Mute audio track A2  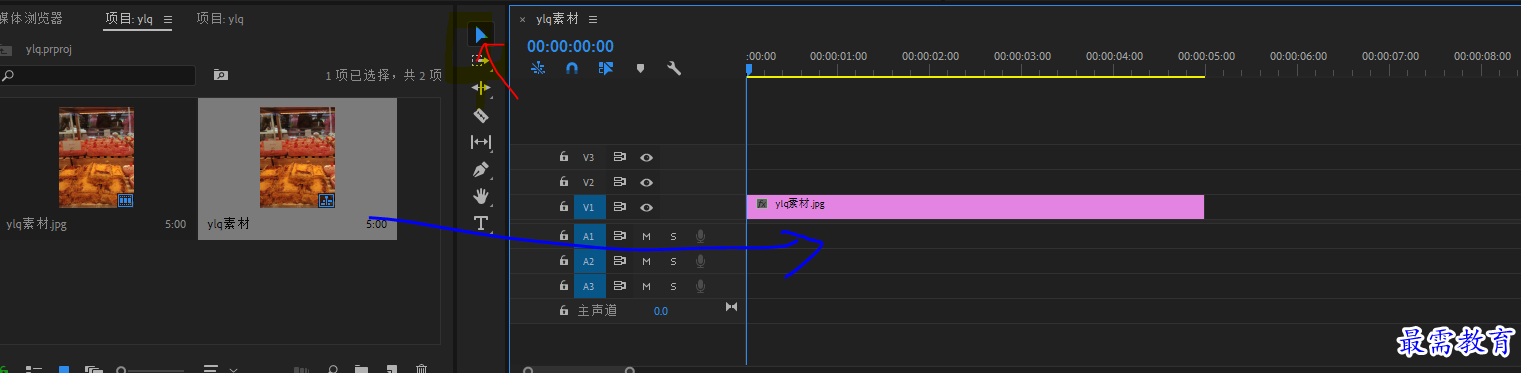point(646,261)
